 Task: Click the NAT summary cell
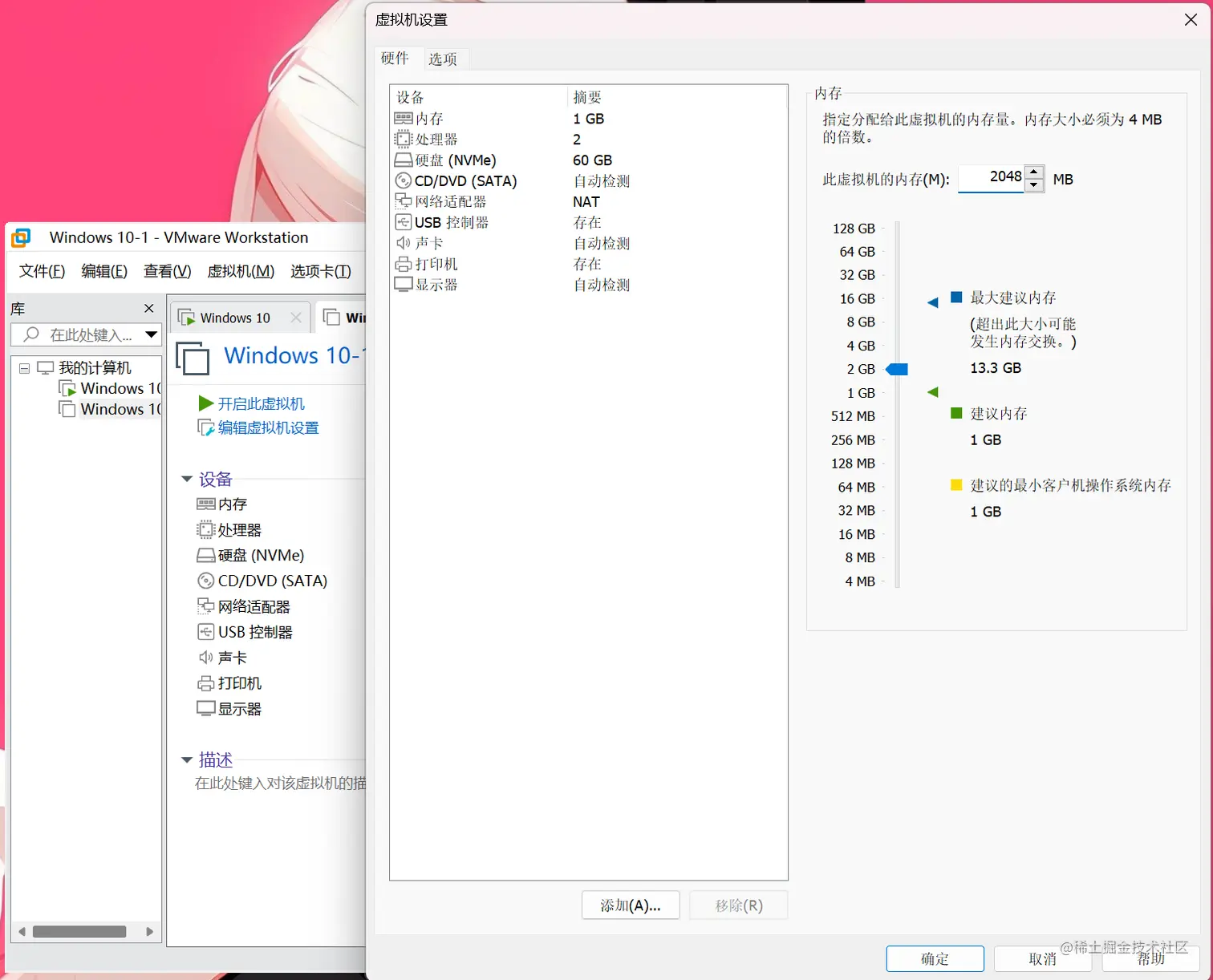(x=586, y=202)
